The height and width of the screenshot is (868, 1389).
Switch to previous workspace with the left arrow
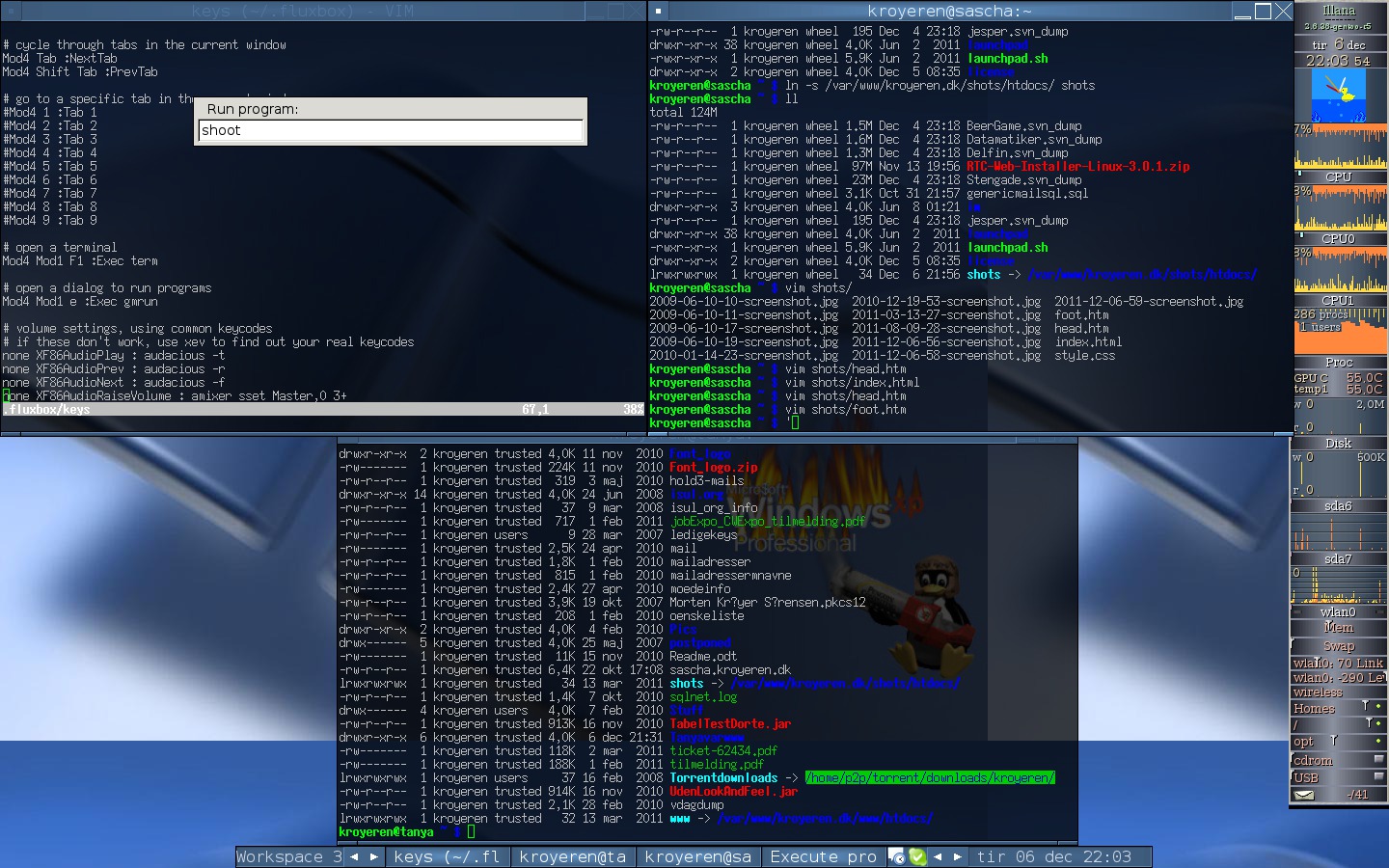point(354,856)
